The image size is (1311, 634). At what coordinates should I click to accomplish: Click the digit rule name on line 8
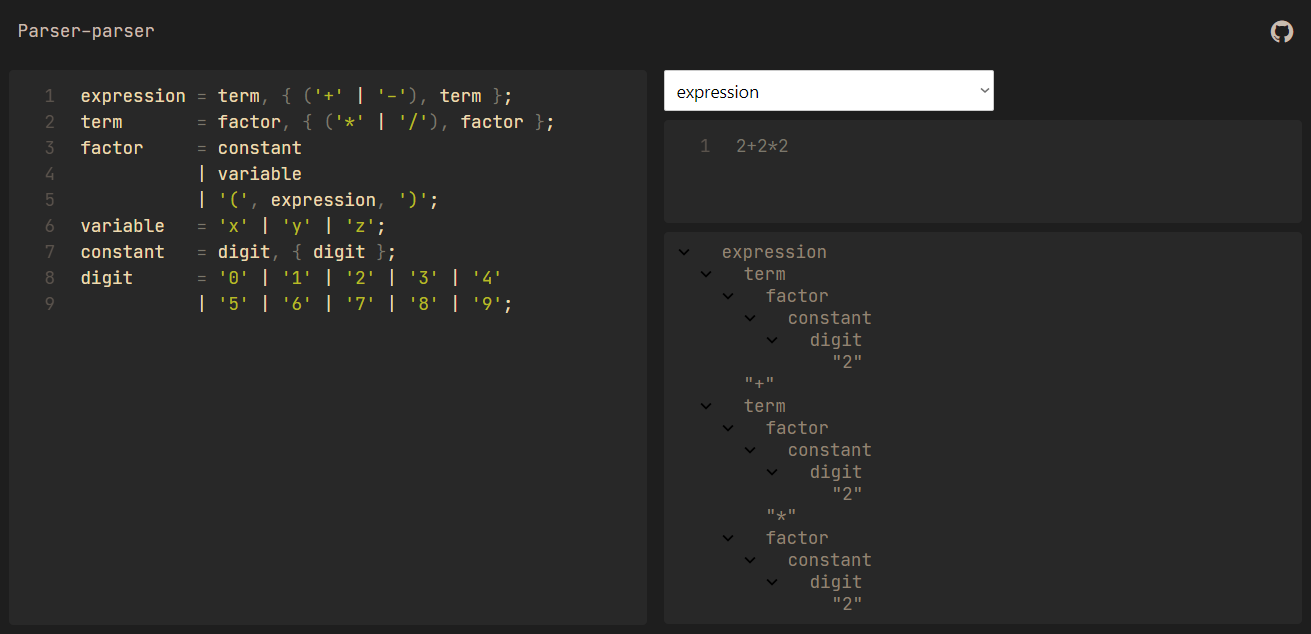click(x=106, y=278)
